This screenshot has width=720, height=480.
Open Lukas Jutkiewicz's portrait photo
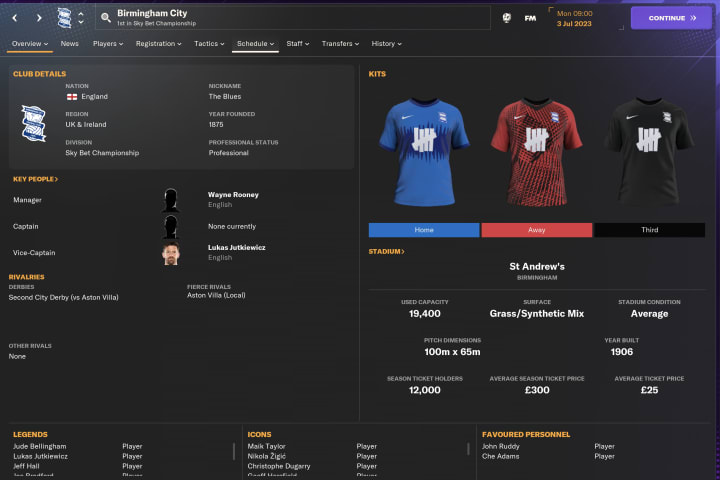pyautogui.click(x=171, y=253)
